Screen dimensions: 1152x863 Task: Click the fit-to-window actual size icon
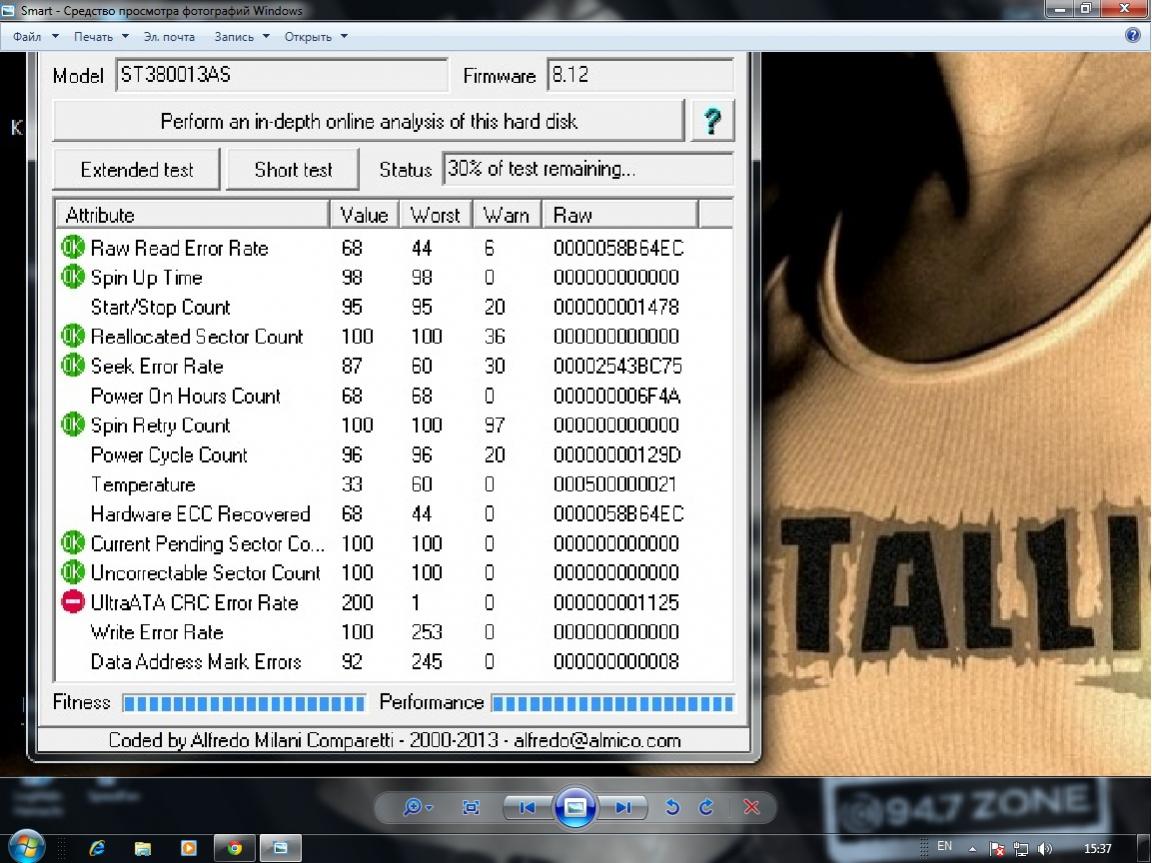pos(471,807)
